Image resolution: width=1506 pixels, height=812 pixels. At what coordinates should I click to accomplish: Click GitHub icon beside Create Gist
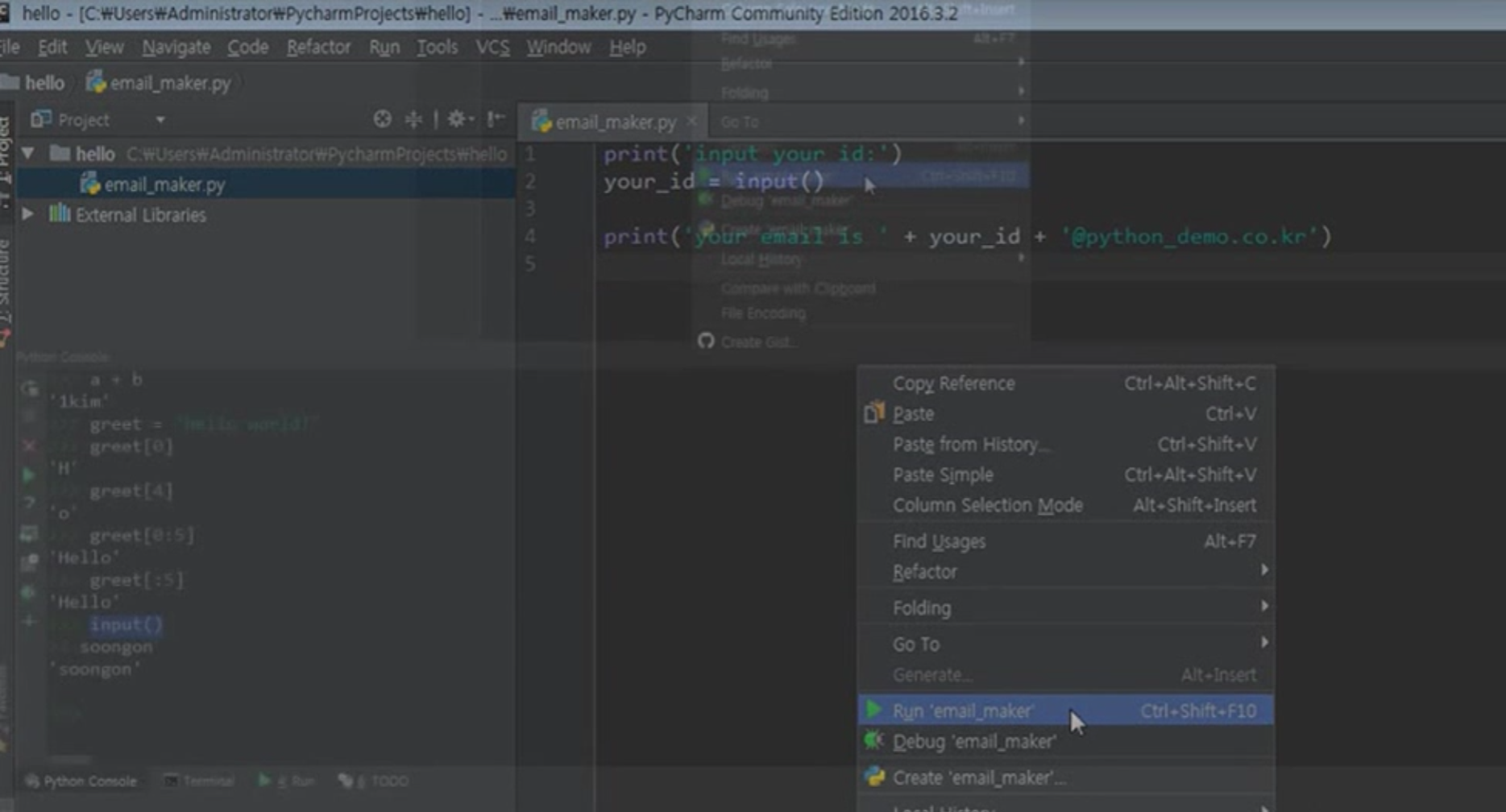point(706,342)
